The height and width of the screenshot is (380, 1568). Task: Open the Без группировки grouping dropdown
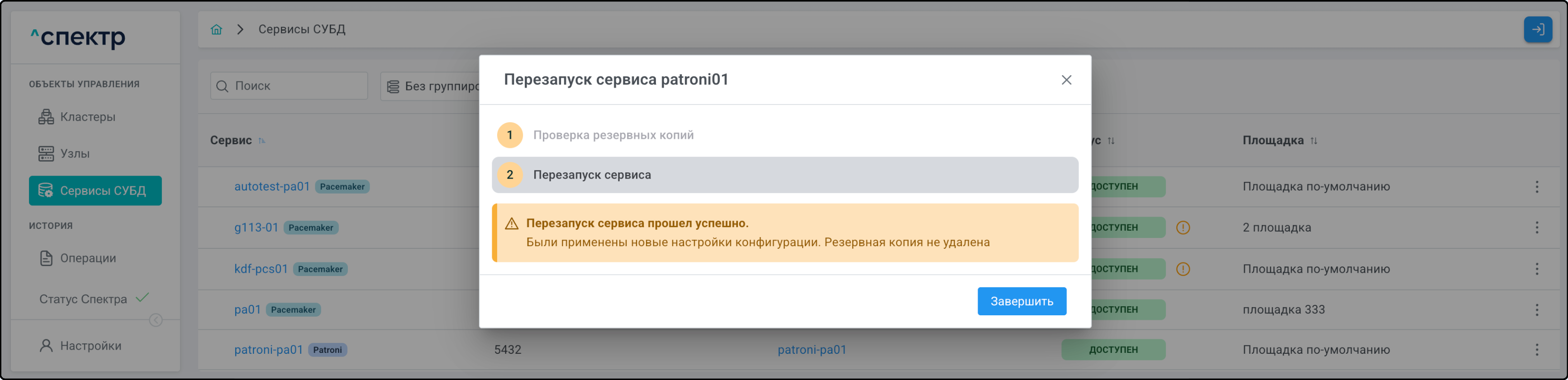[x=432, y=86]
